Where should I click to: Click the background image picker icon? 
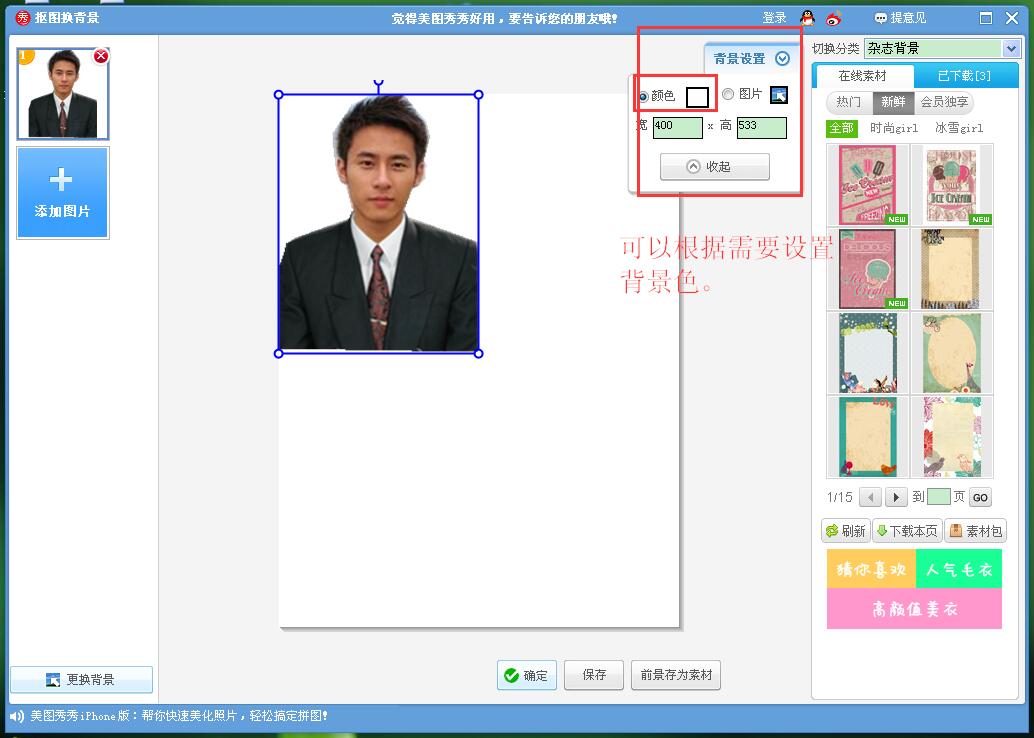pos(779,95)
